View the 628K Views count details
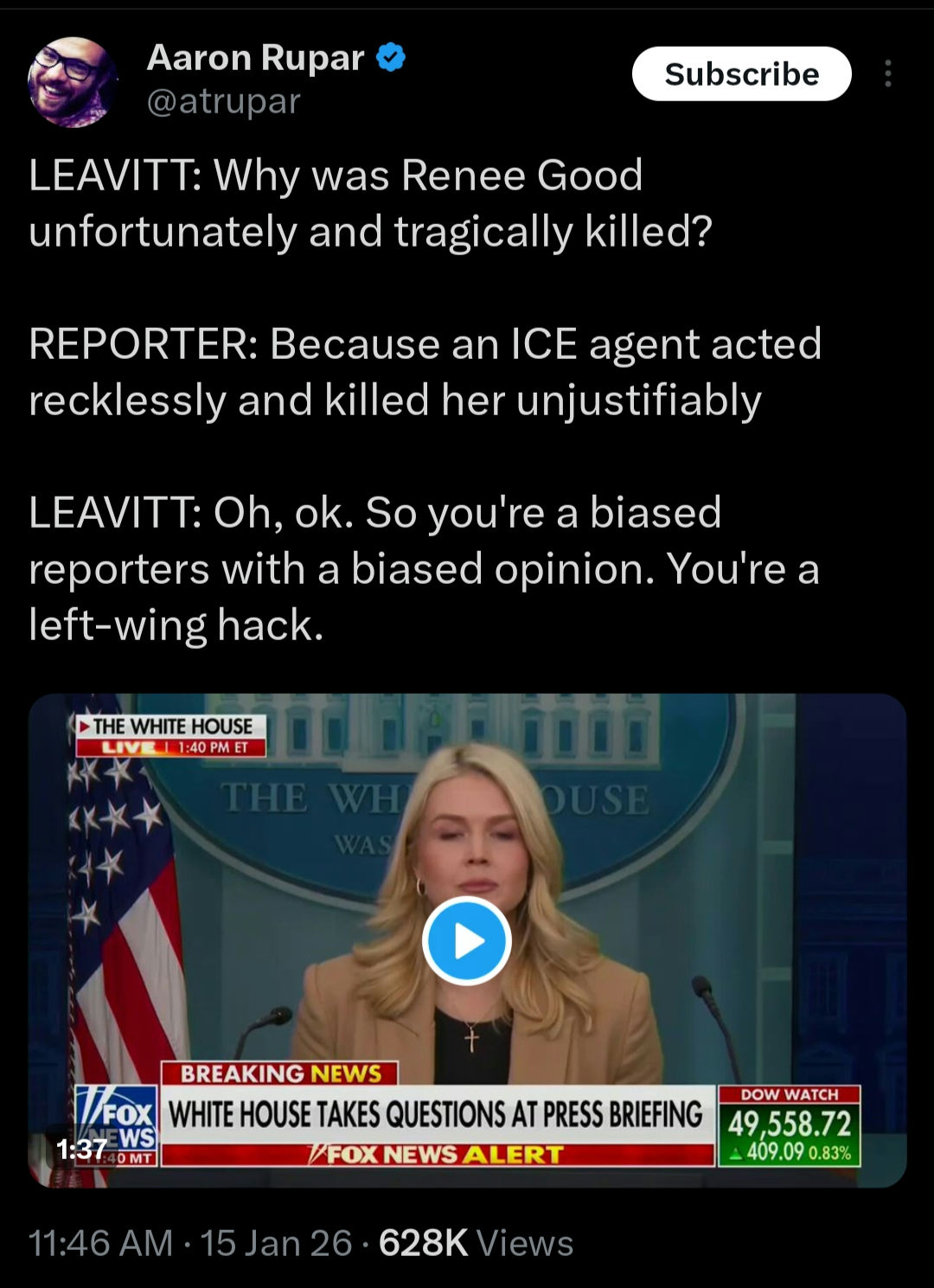Screen dimensions: 934x1288 pos(476,1243)
